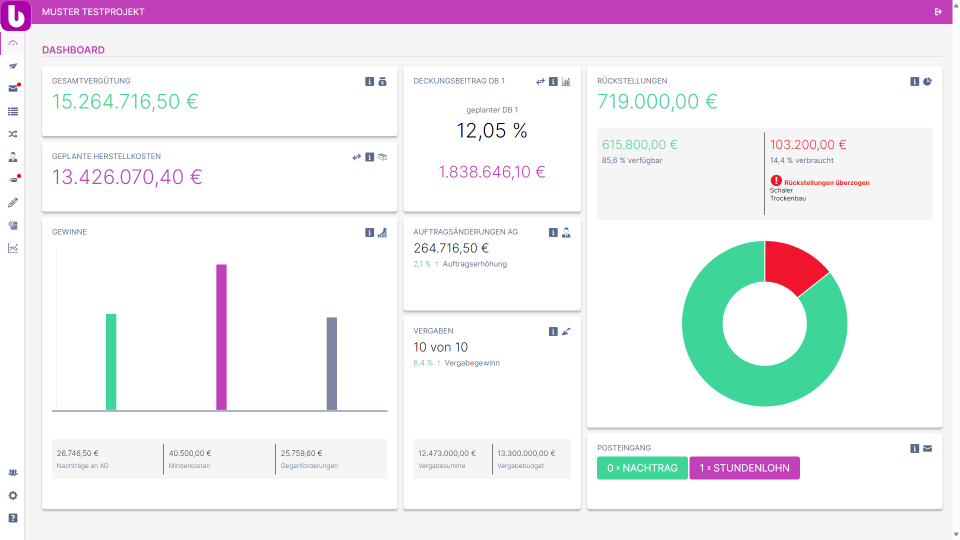Click the chart icon in Gewinne card
960x540 pixels.
pyautogui.click(x=382, y=232)
